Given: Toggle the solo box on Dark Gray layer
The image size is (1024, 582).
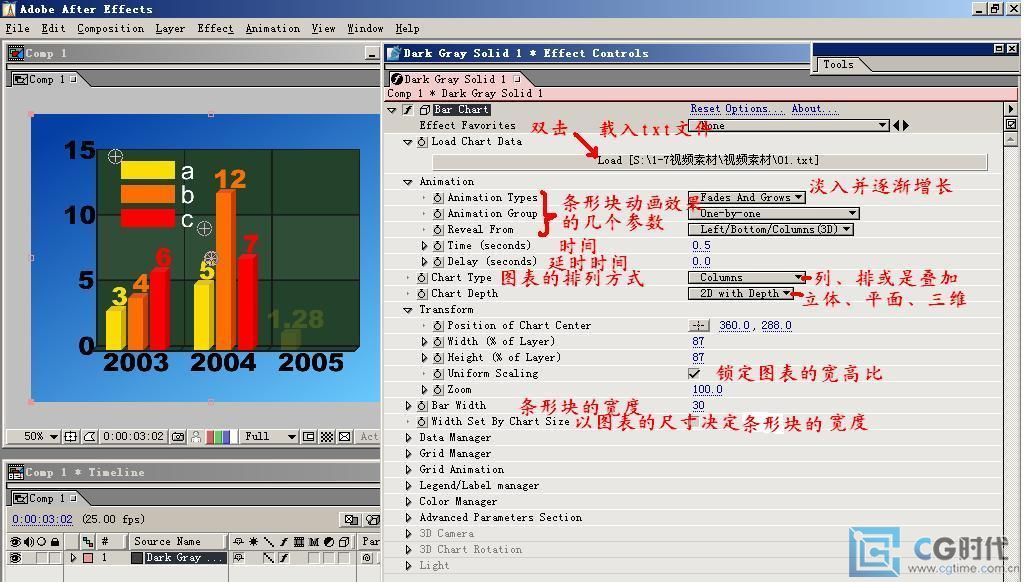Looking at the screenshot, I should pos(42,558).
